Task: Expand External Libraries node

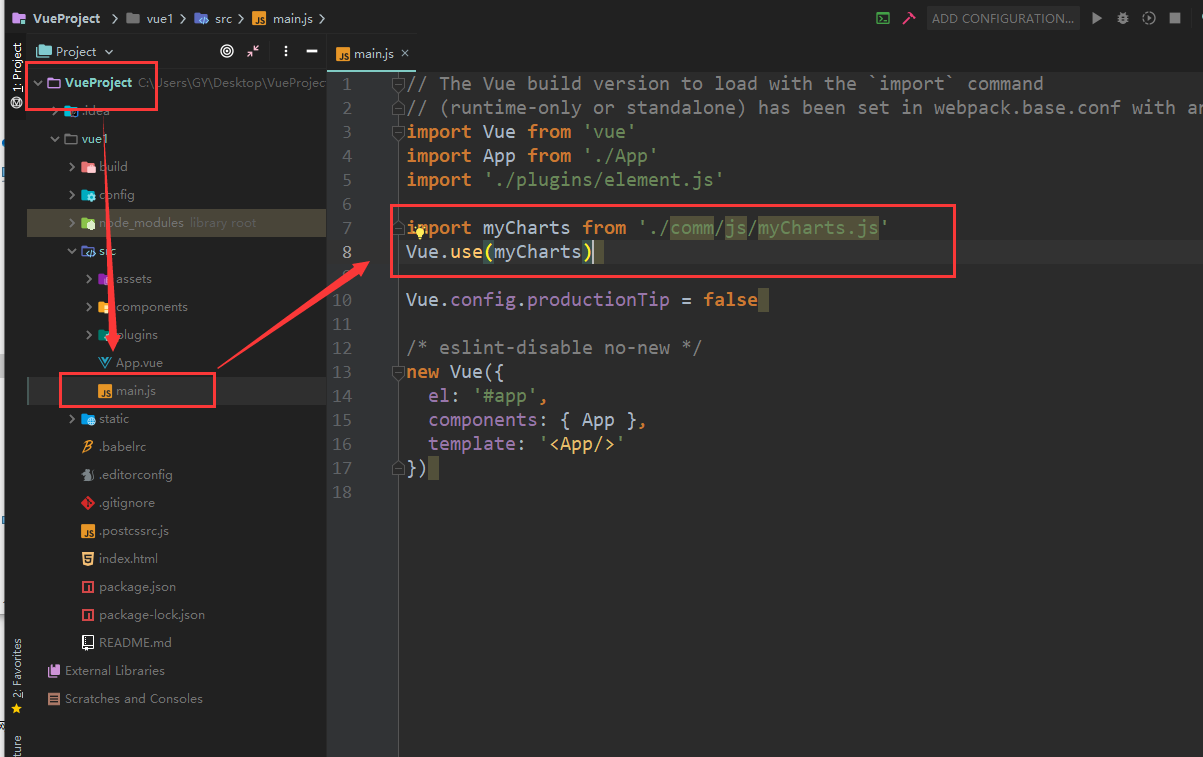Action: tap(115, 671)
